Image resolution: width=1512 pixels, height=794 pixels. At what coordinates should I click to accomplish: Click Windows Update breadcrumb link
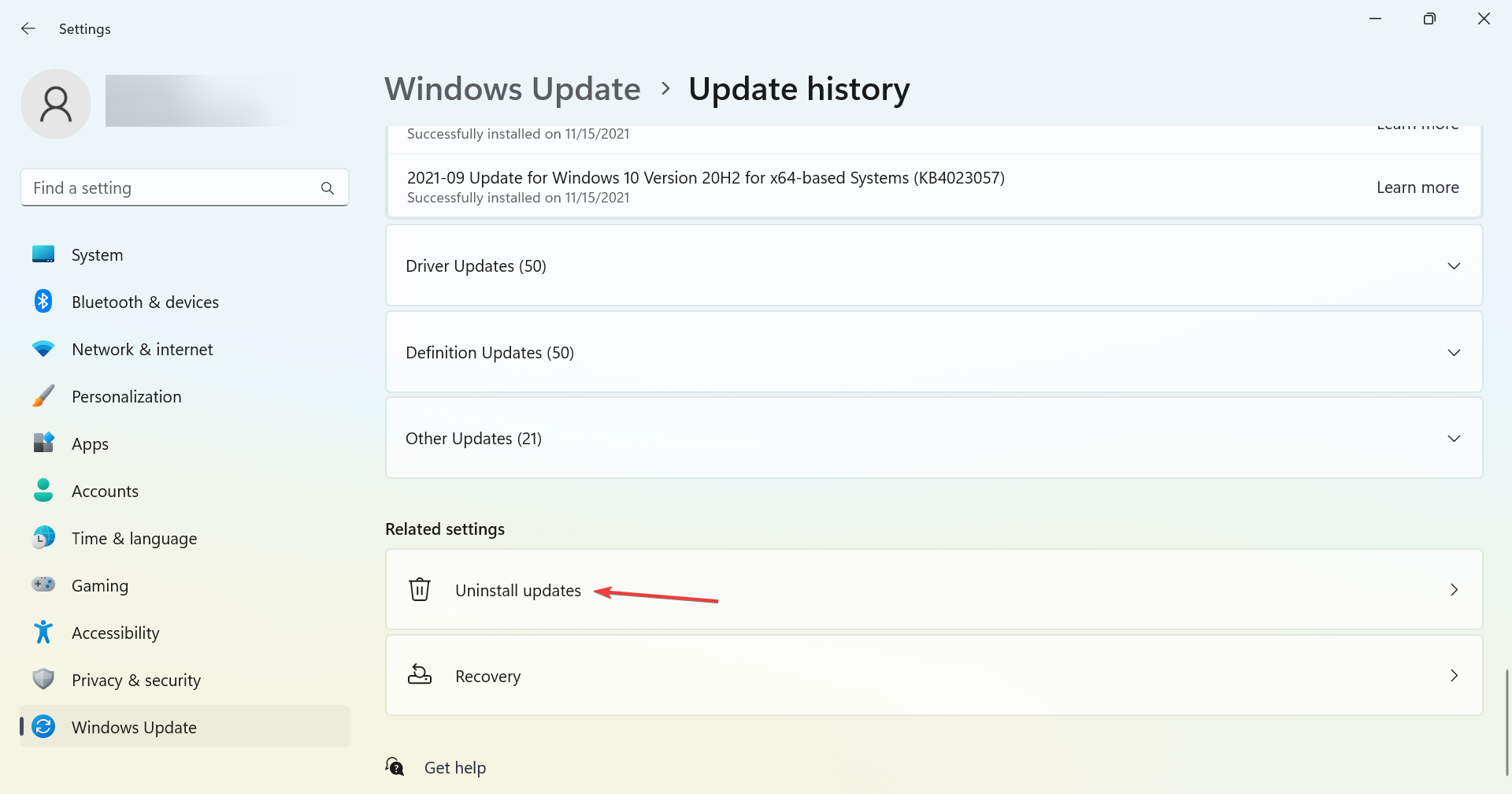point(513,89)
